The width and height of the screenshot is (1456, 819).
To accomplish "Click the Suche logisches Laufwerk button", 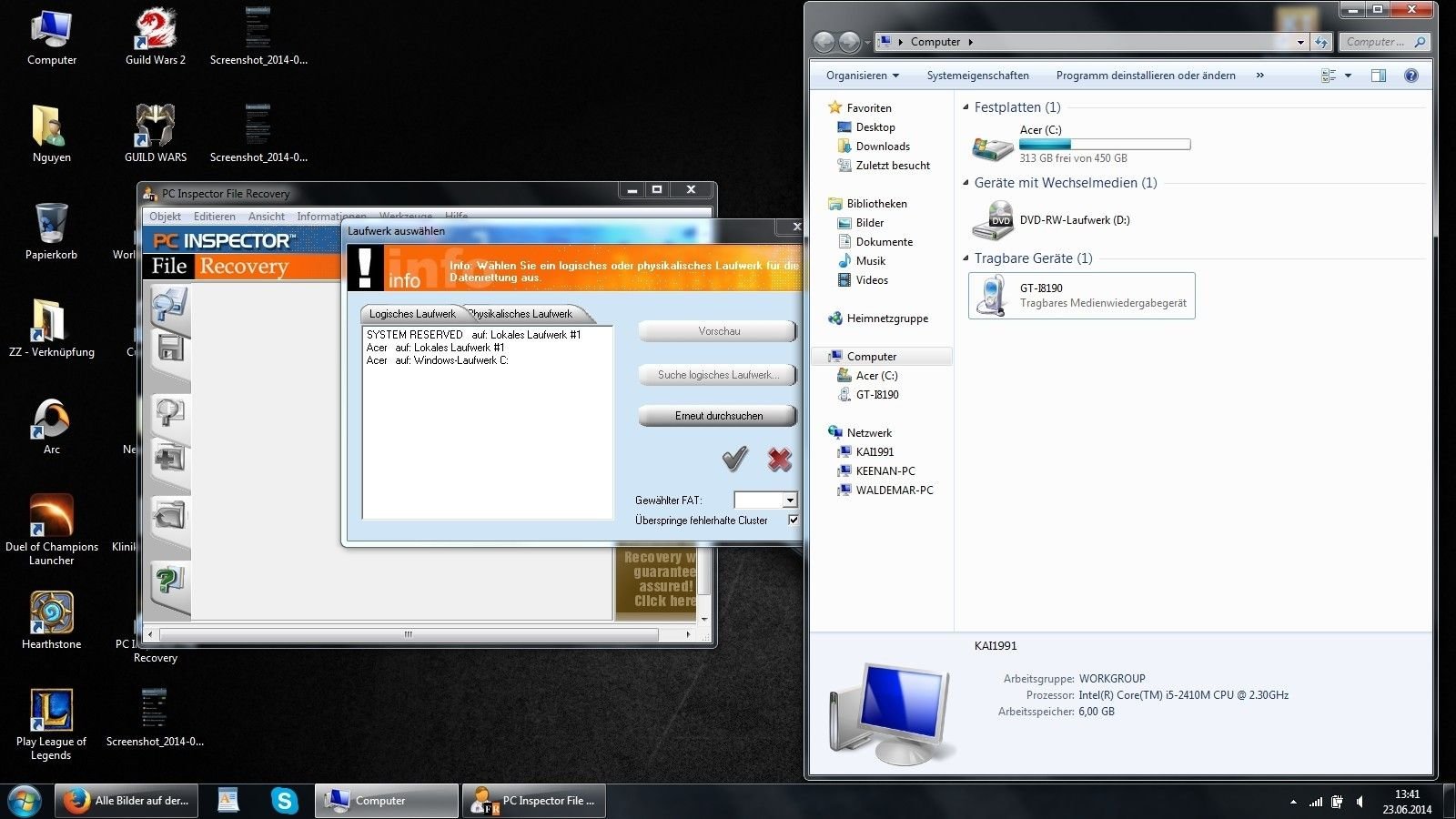I will click(x=718, y=375).
